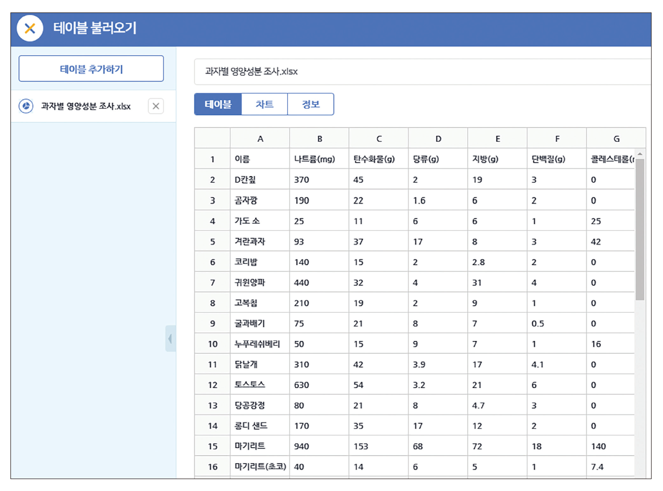Click the 탄수화물(g) header cell

[x=379, y=159]
